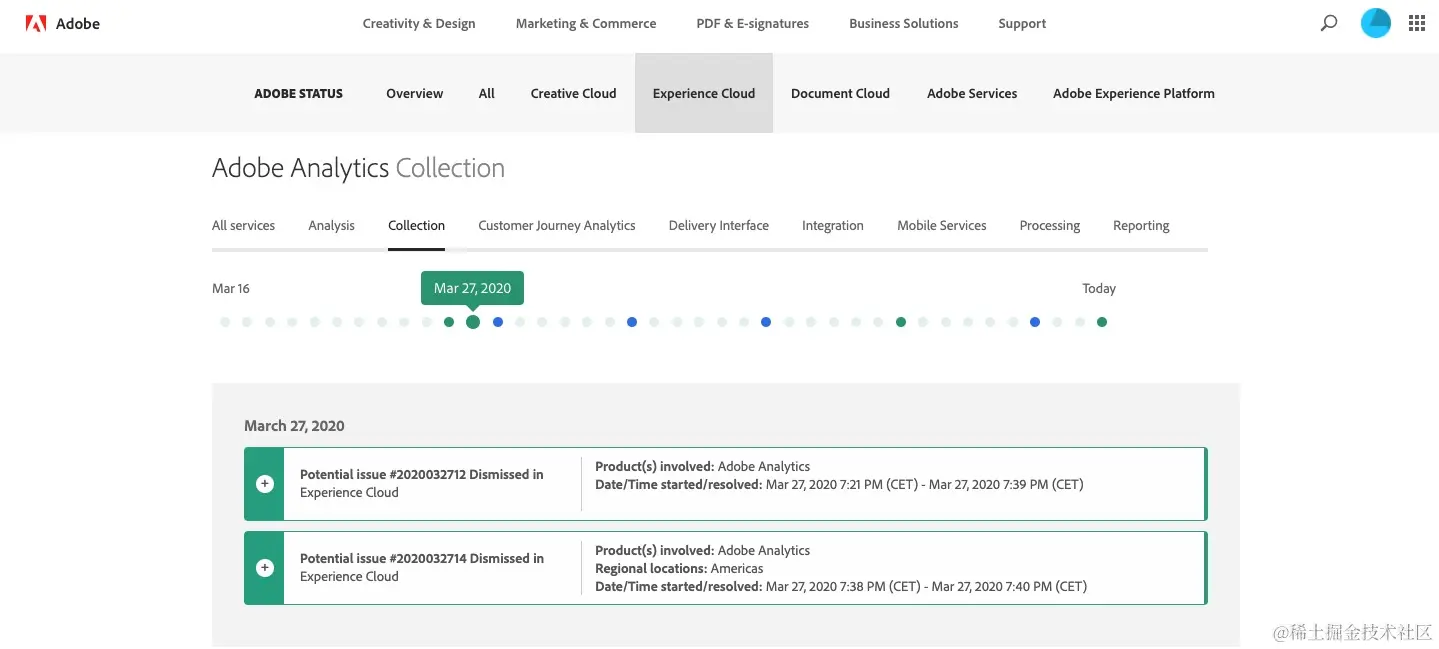Switch to the Reporting tab
The width and height of the screenshot is (1439, 649).
1141,225
